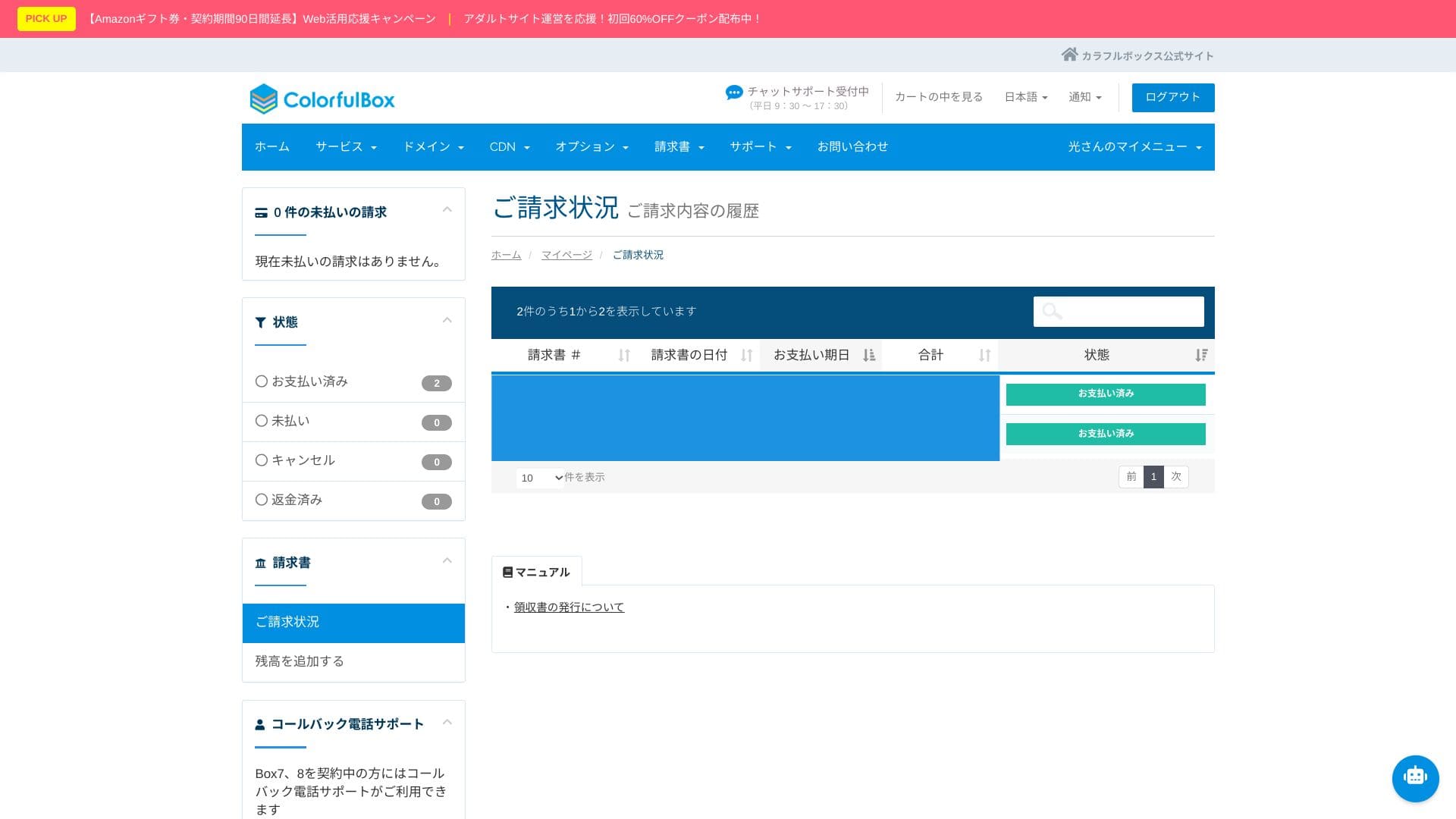Open the 領収書の発行について link

[x=569, y=607]
